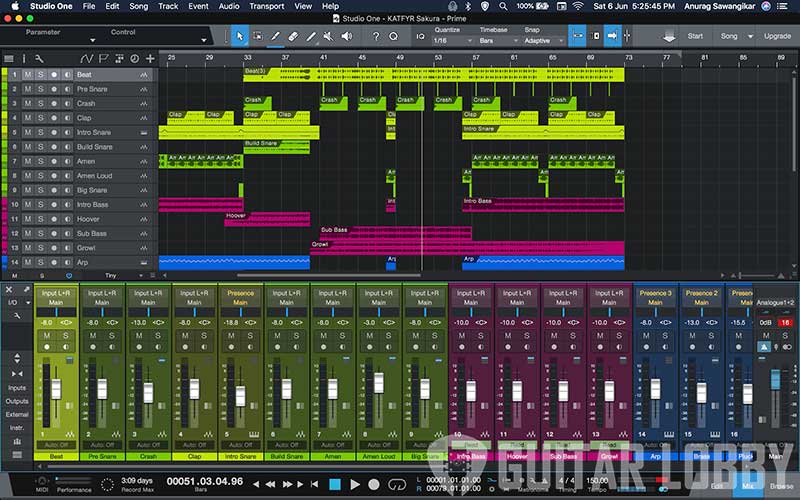Open the Song menu
The width and height of the screenshot is (800, 500).
(x=138, y=6)
